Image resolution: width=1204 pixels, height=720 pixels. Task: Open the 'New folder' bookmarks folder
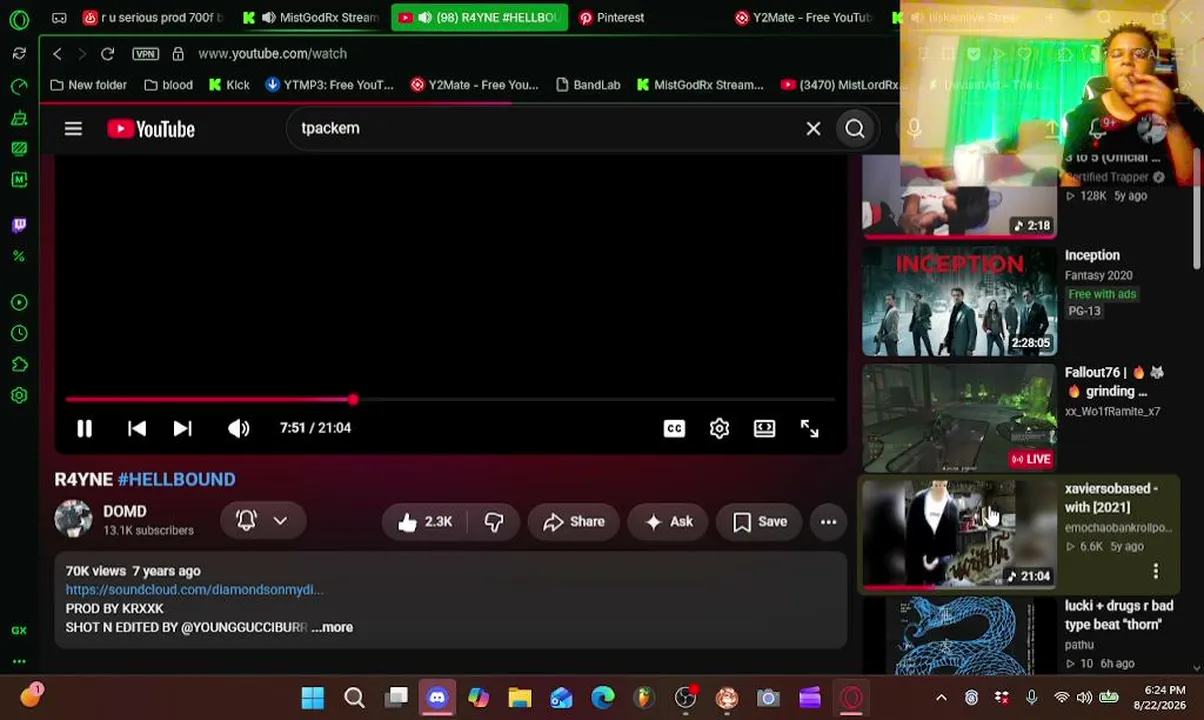(x=89, y=85)
